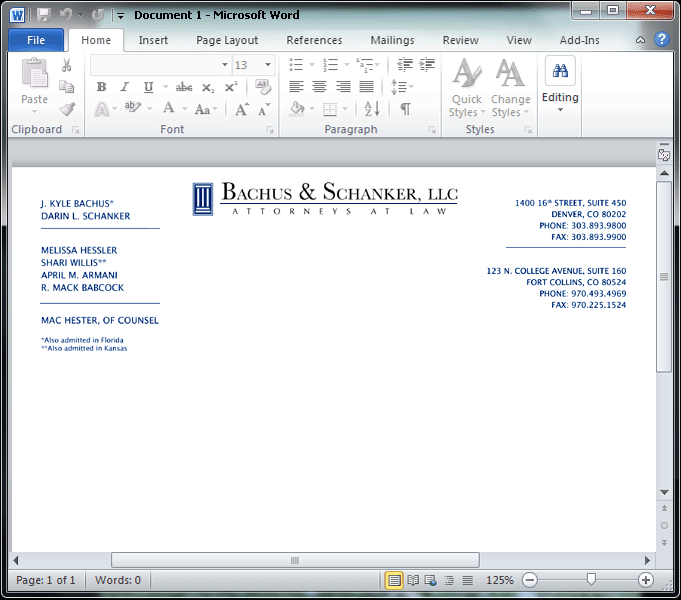
Task: Toggle Show/Hide paragraph marks
Action: point(405,109)
